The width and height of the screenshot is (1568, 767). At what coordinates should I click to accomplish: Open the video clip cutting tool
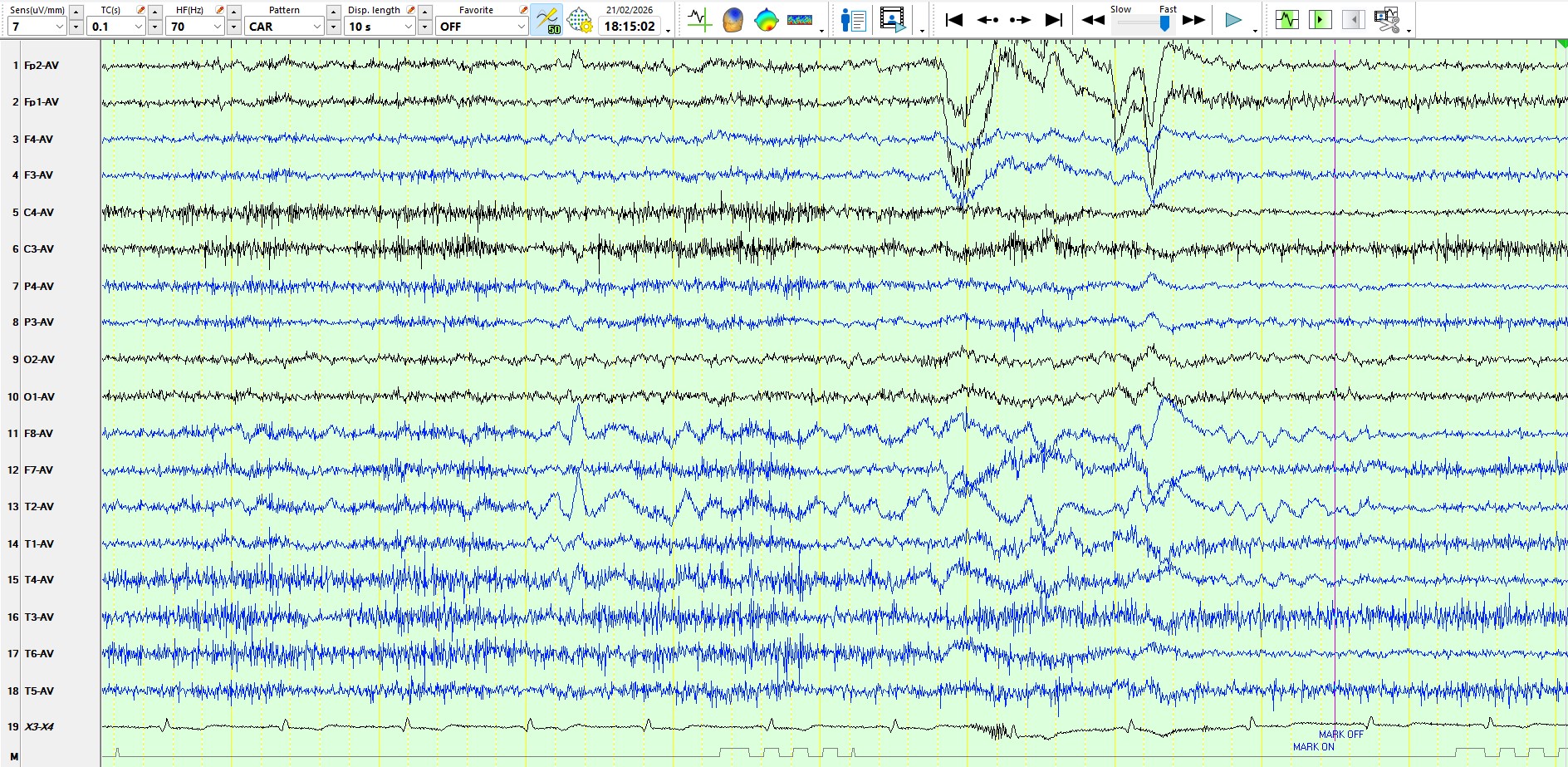tap(1386, 20)
